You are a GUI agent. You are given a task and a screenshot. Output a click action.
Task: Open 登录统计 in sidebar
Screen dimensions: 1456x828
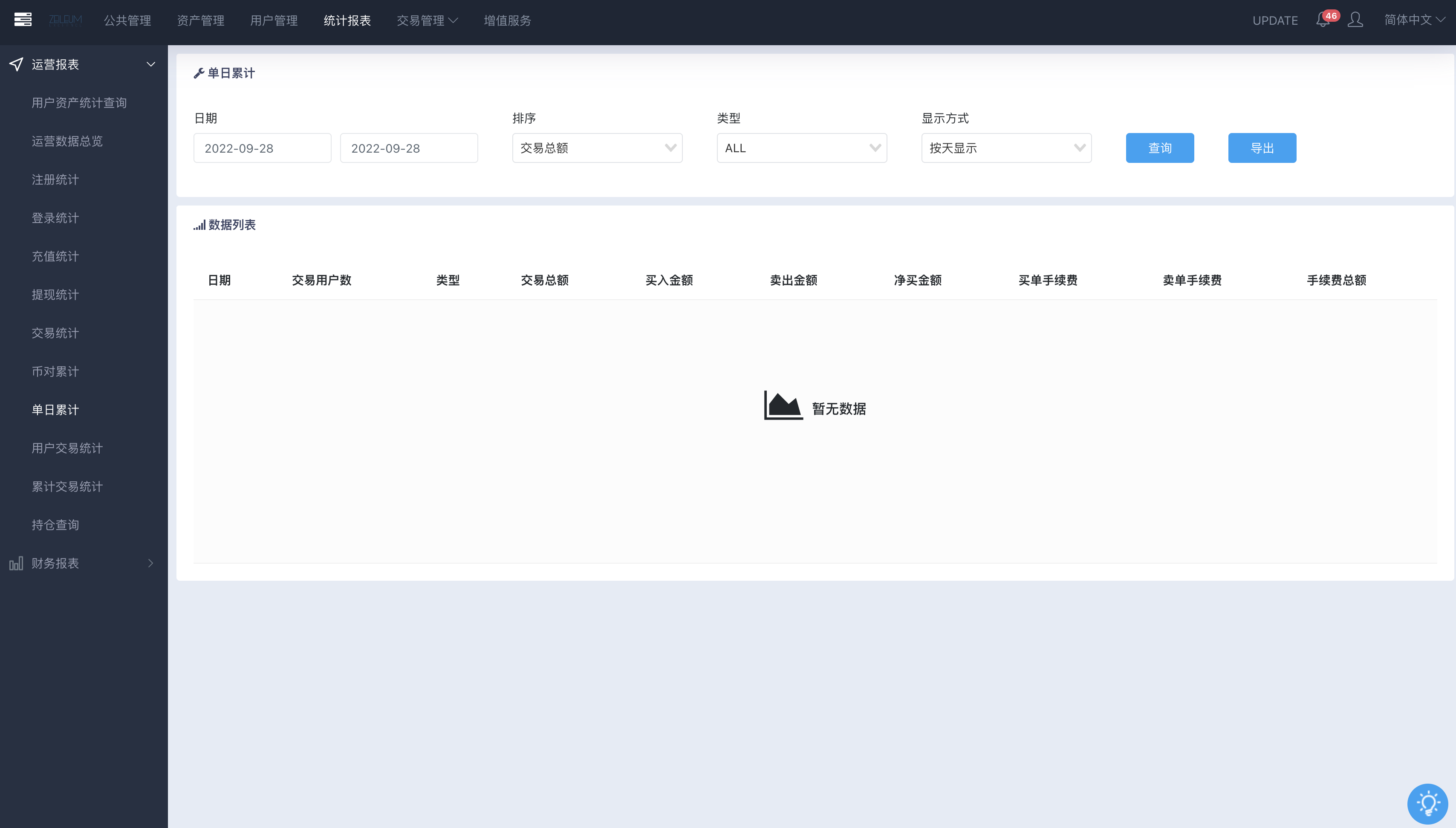[55, 218]
